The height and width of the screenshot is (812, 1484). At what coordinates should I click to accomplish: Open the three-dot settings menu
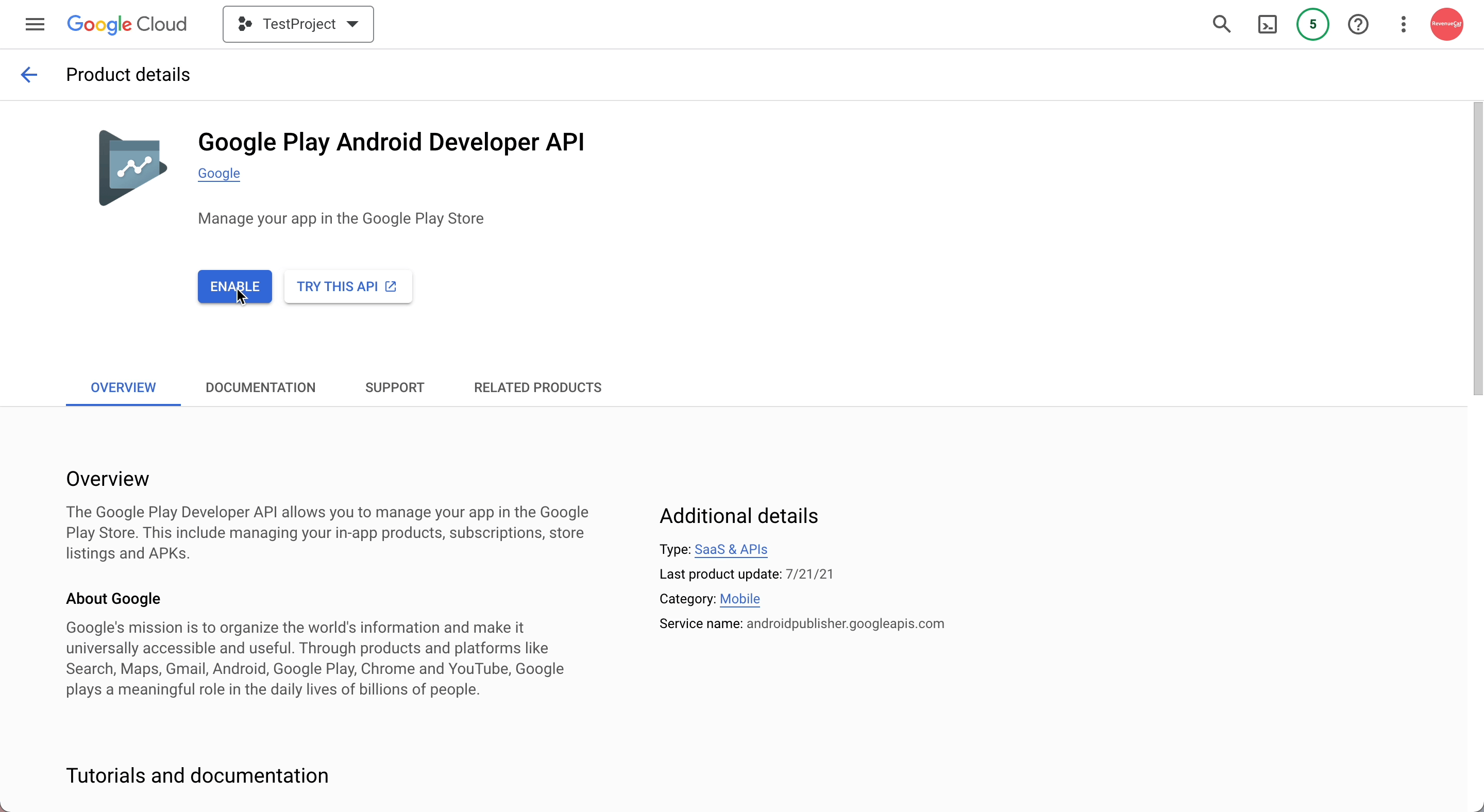(1403, 24)
